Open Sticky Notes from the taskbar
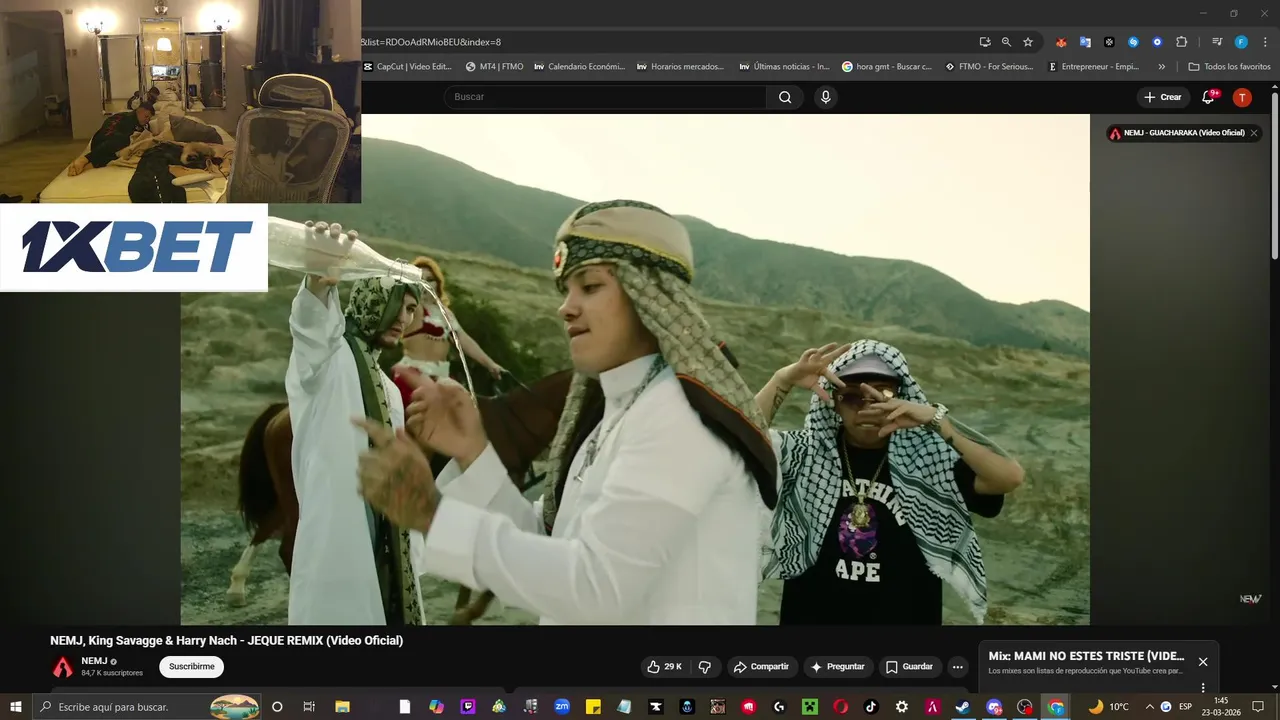Screen dimensions: 1280x720 tap(593, 707)
